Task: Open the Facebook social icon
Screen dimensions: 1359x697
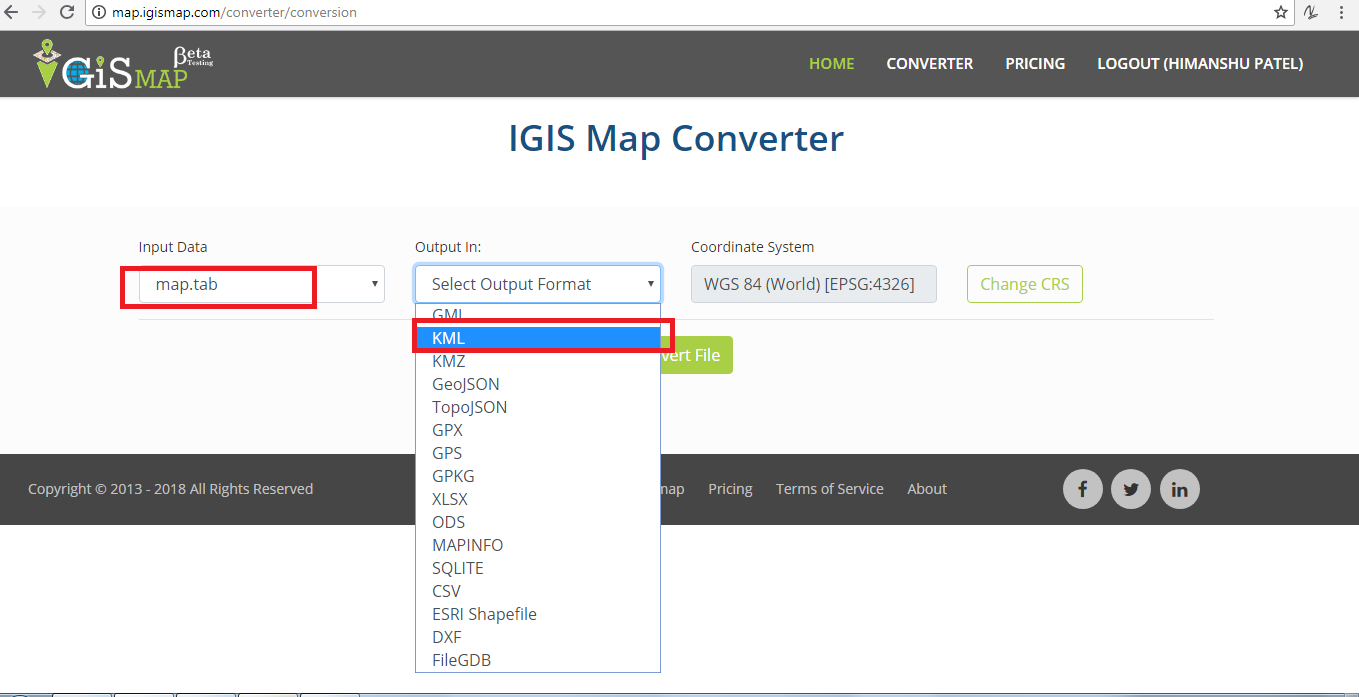Action: [x=1082, y=489]
